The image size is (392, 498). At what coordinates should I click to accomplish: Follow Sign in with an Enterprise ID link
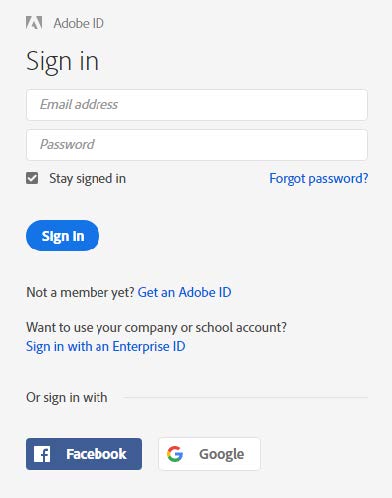(x=106, y=347)
